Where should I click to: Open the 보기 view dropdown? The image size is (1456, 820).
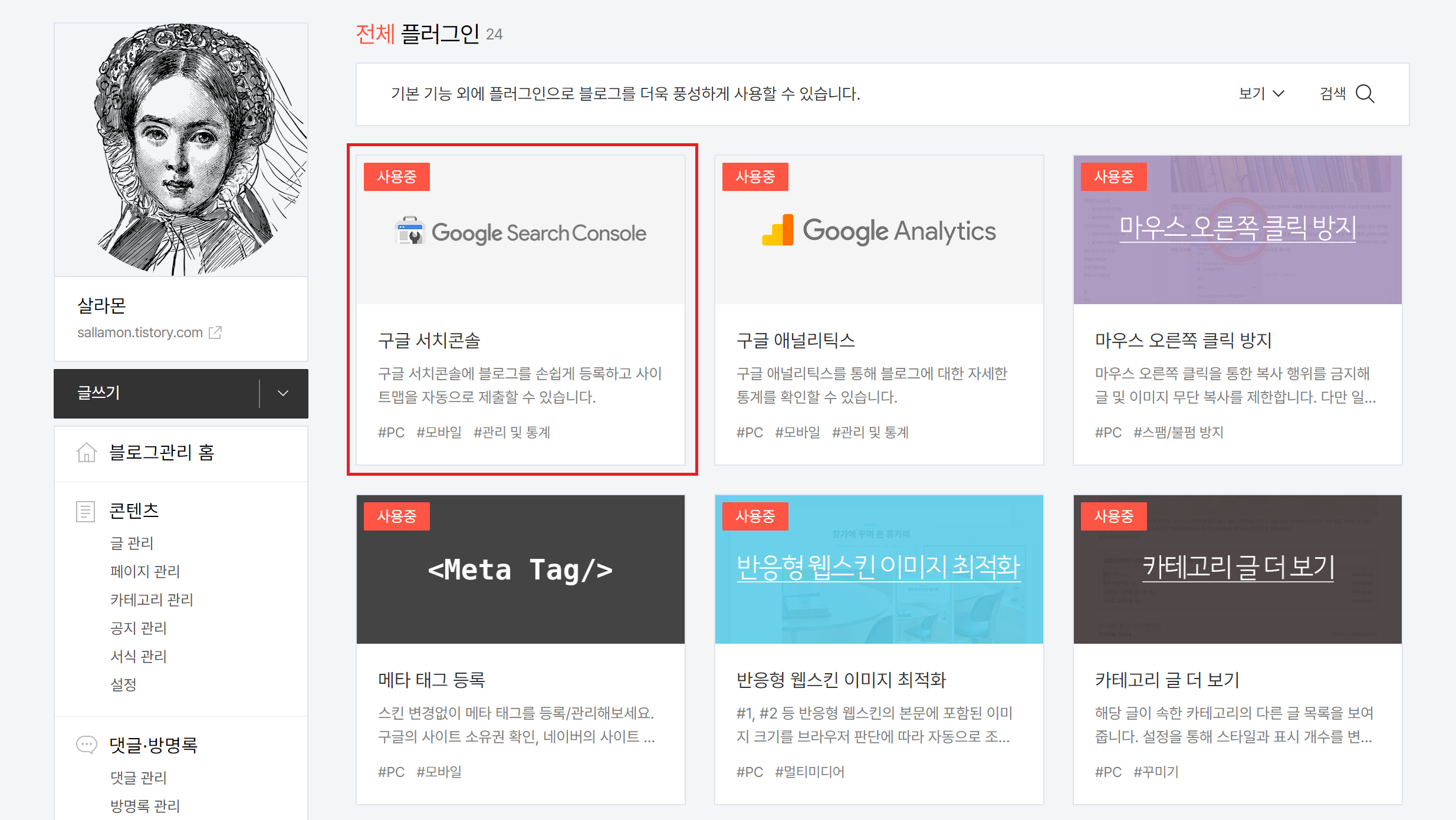pyautogui.click(x=1261, y=94)
